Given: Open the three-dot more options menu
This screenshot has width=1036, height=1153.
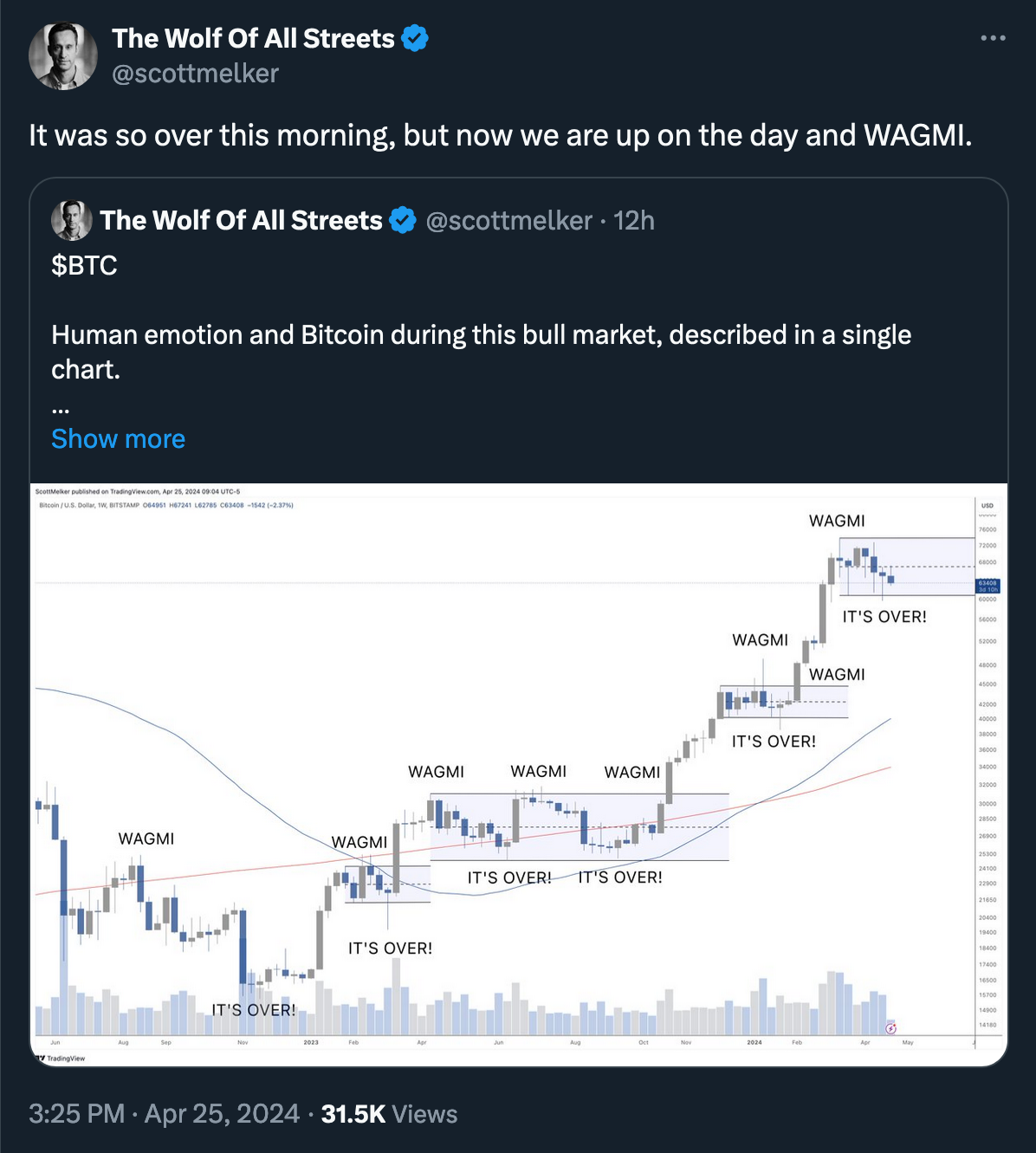Looking at the screenshot, I should point(993,38).
